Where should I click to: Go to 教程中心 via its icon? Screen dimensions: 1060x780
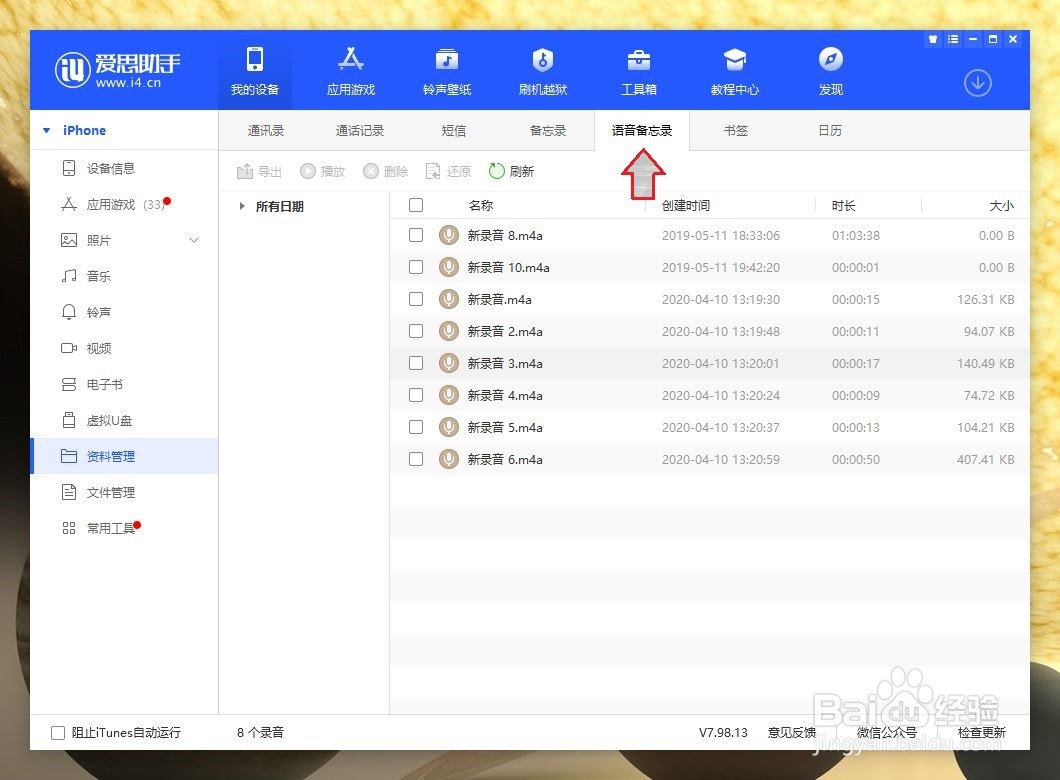pyautogui.click(x=734, y=70)
